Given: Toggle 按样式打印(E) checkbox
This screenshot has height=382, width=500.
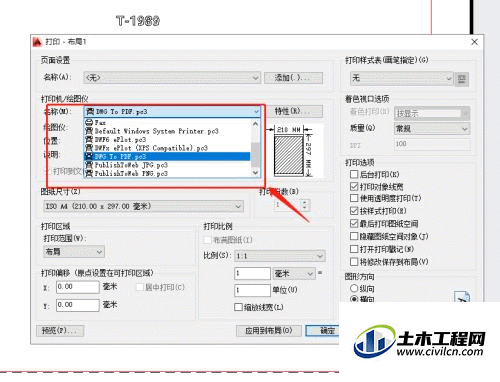Looking at the screenshot, I should [x=354, y=211].
